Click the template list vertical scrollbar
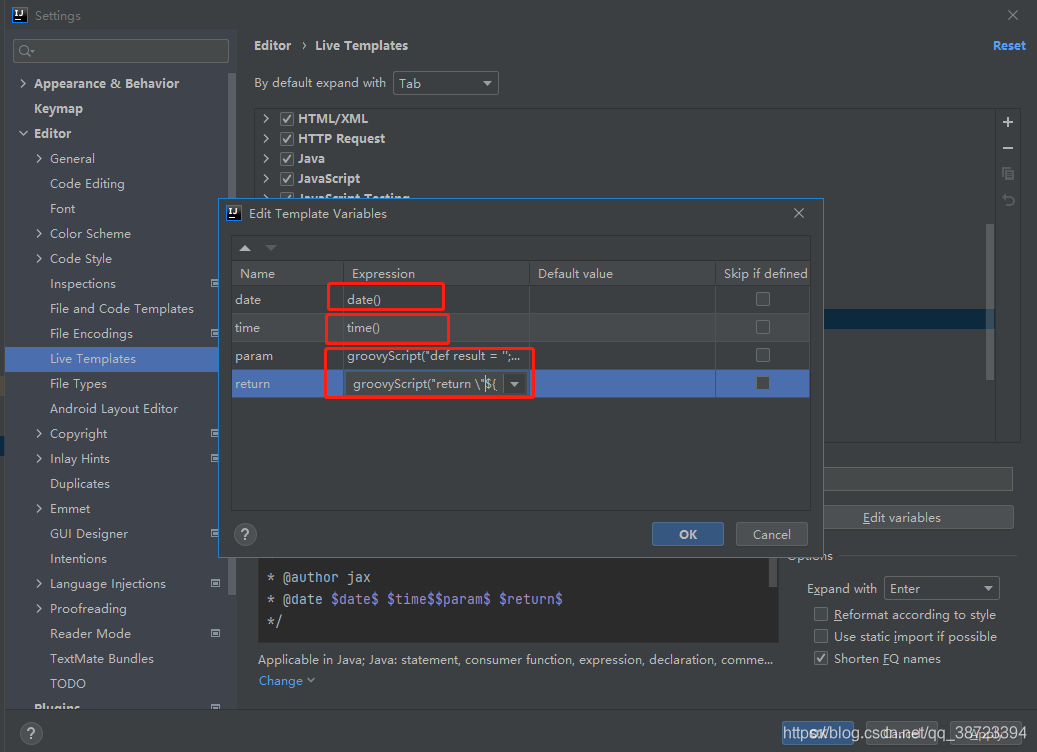 (x=989, y=301)
